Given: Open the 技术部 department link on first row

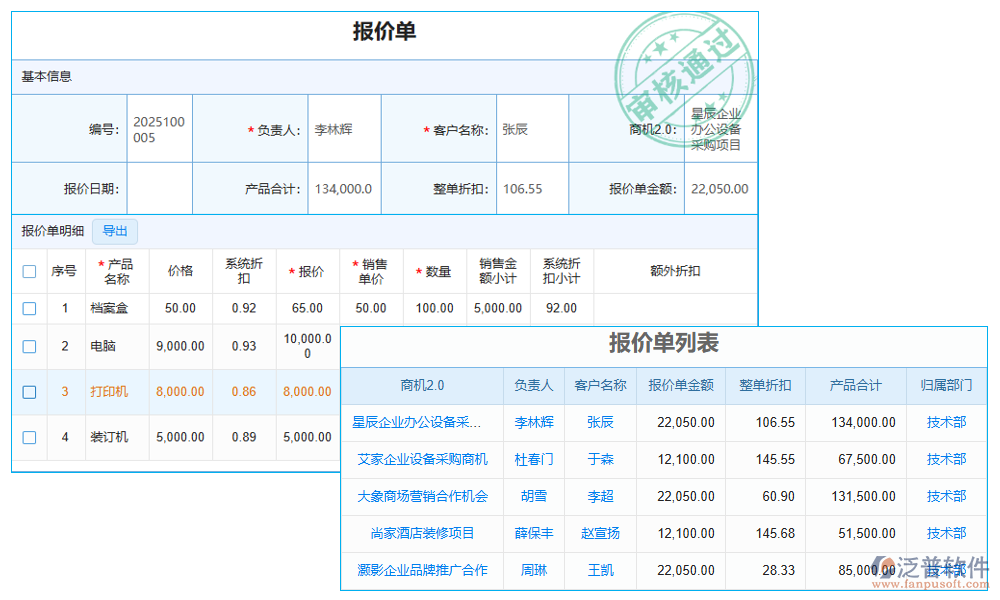Looking at the screenshot, I should click(x=946, y=422).
